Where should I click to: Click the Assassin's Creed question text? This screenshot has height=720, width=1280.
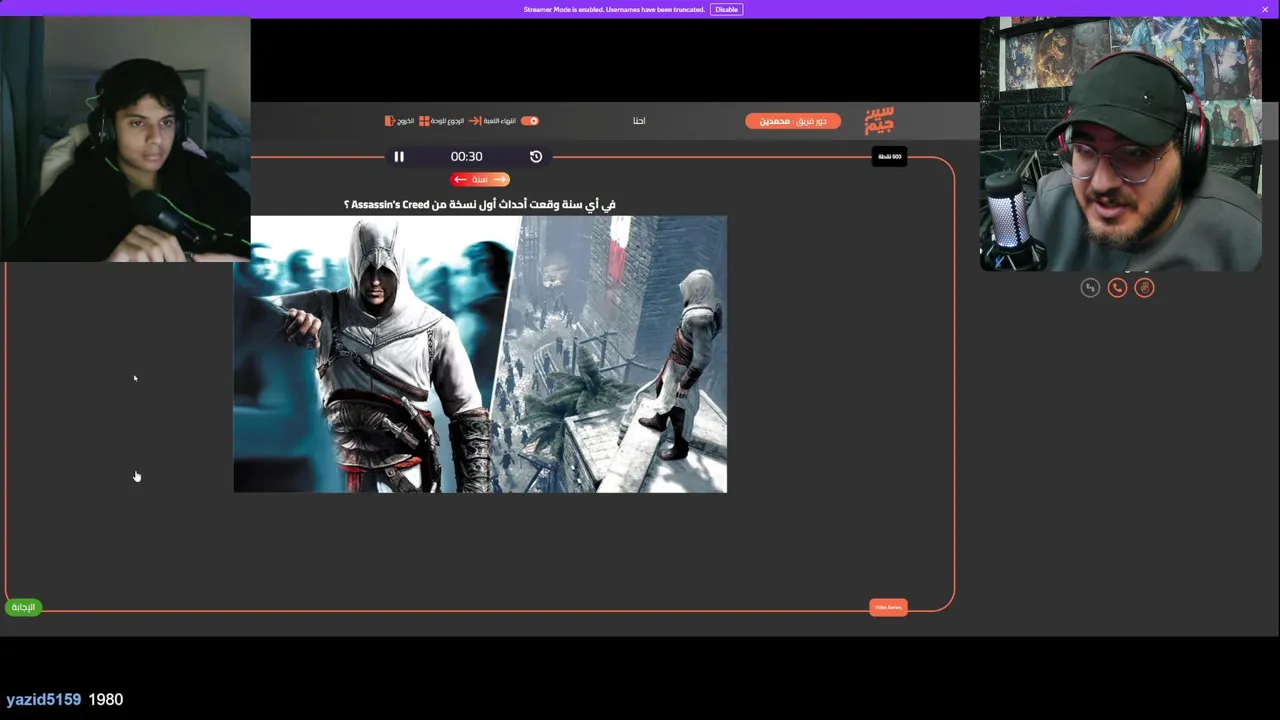pyautogui.click(x=480, y=204)
